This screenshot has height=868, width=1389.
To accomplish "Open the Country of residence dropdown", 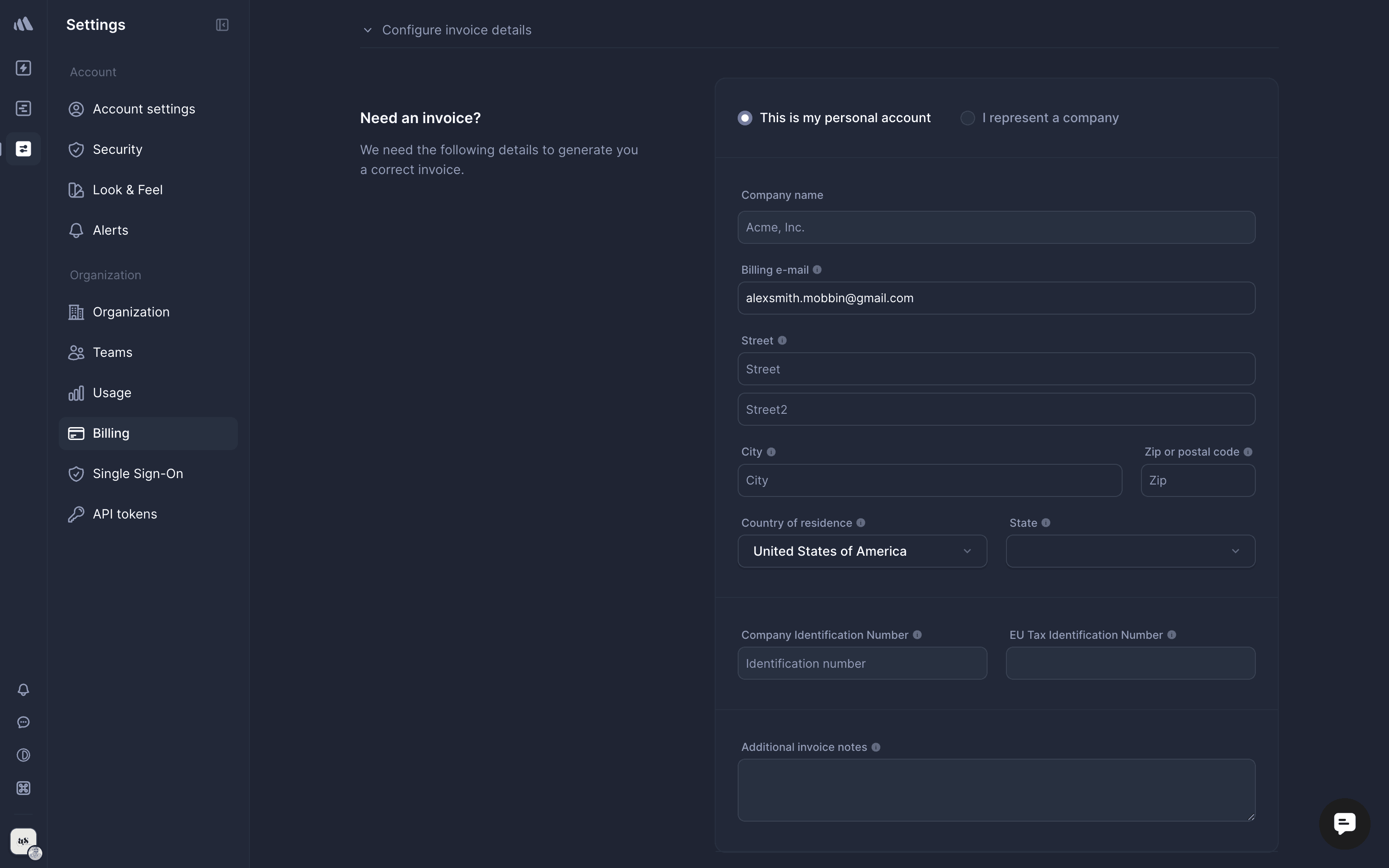I will point(862,551).
